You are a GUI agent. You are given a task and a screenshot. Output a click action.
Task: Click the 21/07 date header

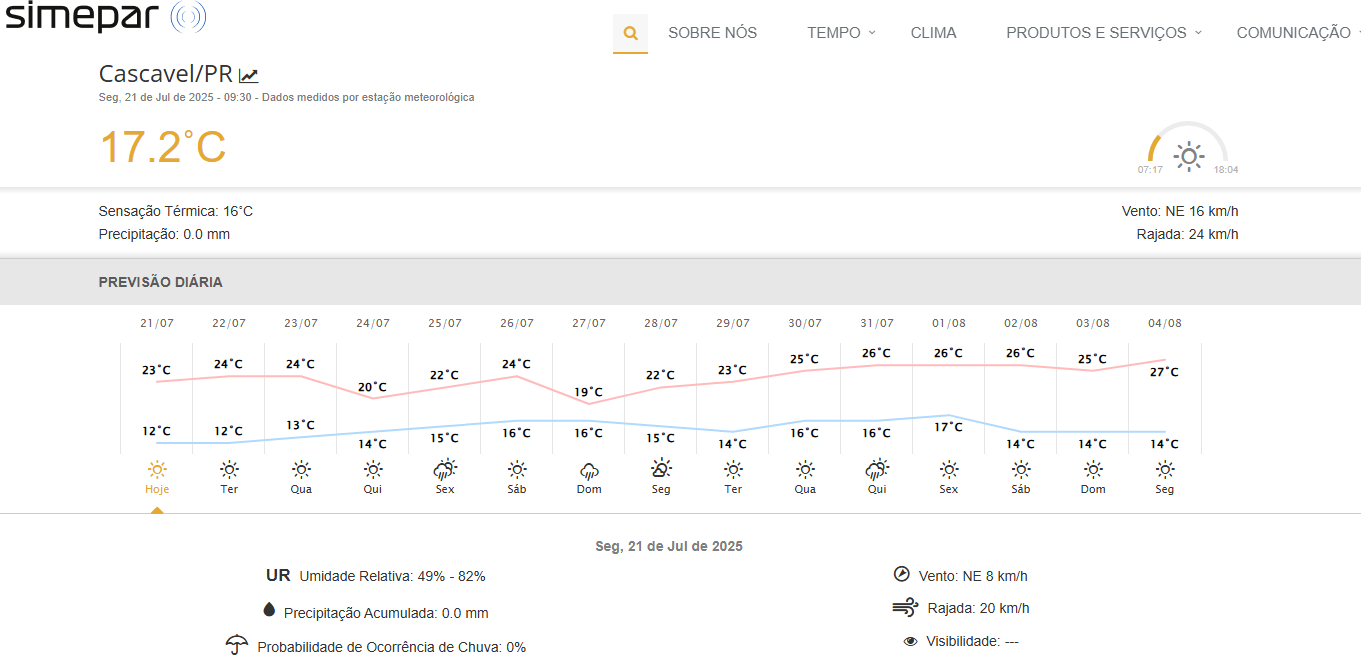click(157, 323)
